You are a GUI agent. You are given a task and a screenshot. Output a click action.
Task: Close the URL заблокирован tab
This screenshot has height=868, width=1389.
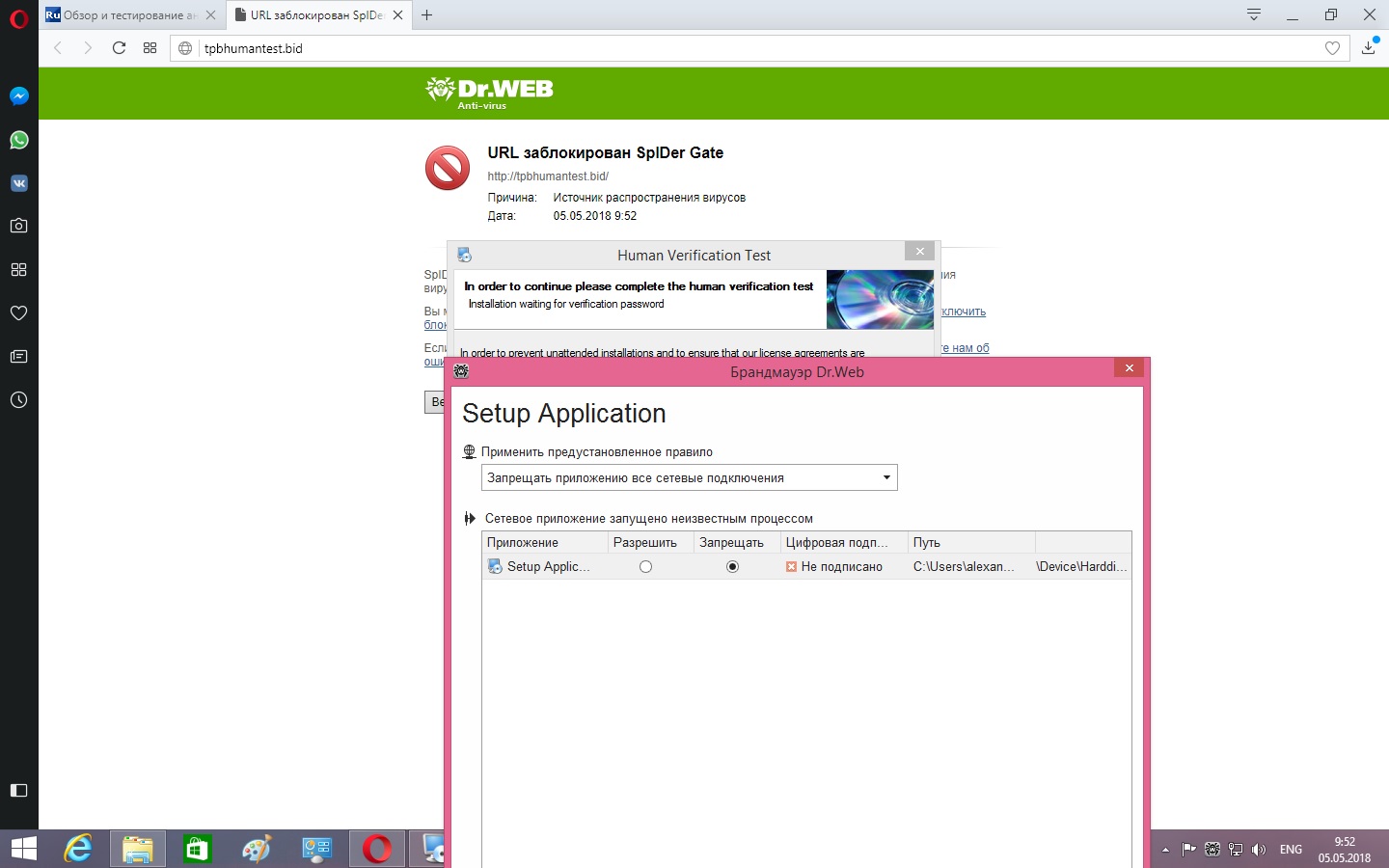click(x=397, y=15)
